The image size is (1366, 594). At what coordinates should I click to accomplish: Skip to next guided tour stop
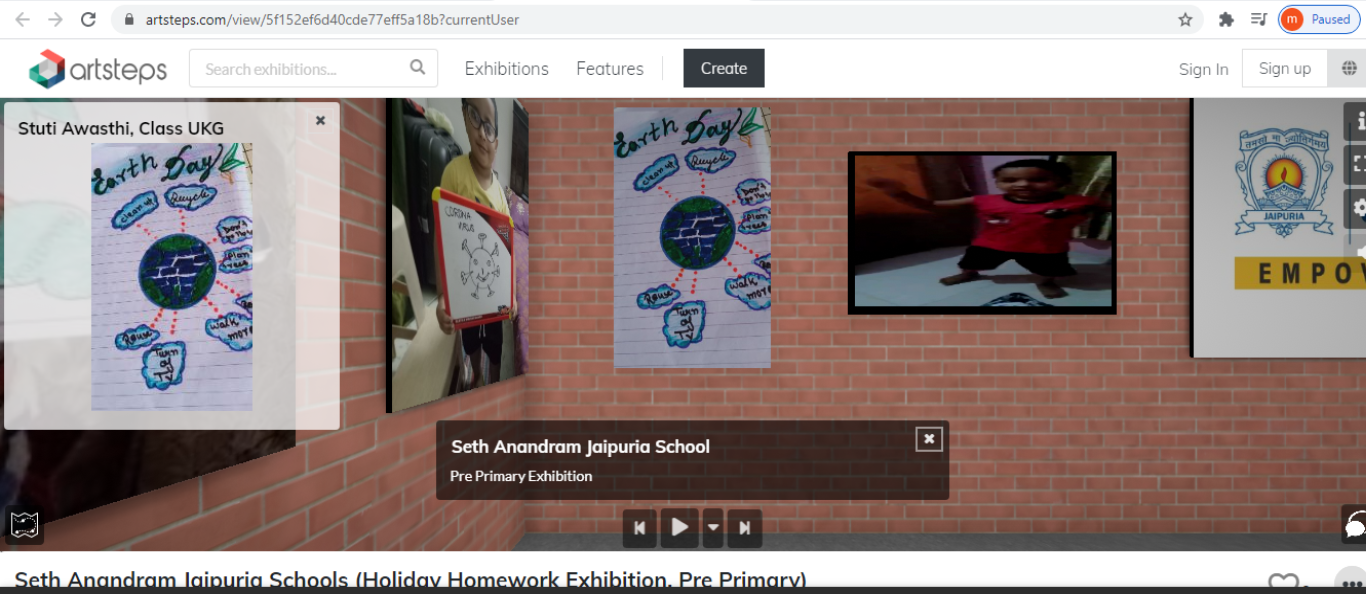coord(745,528)
